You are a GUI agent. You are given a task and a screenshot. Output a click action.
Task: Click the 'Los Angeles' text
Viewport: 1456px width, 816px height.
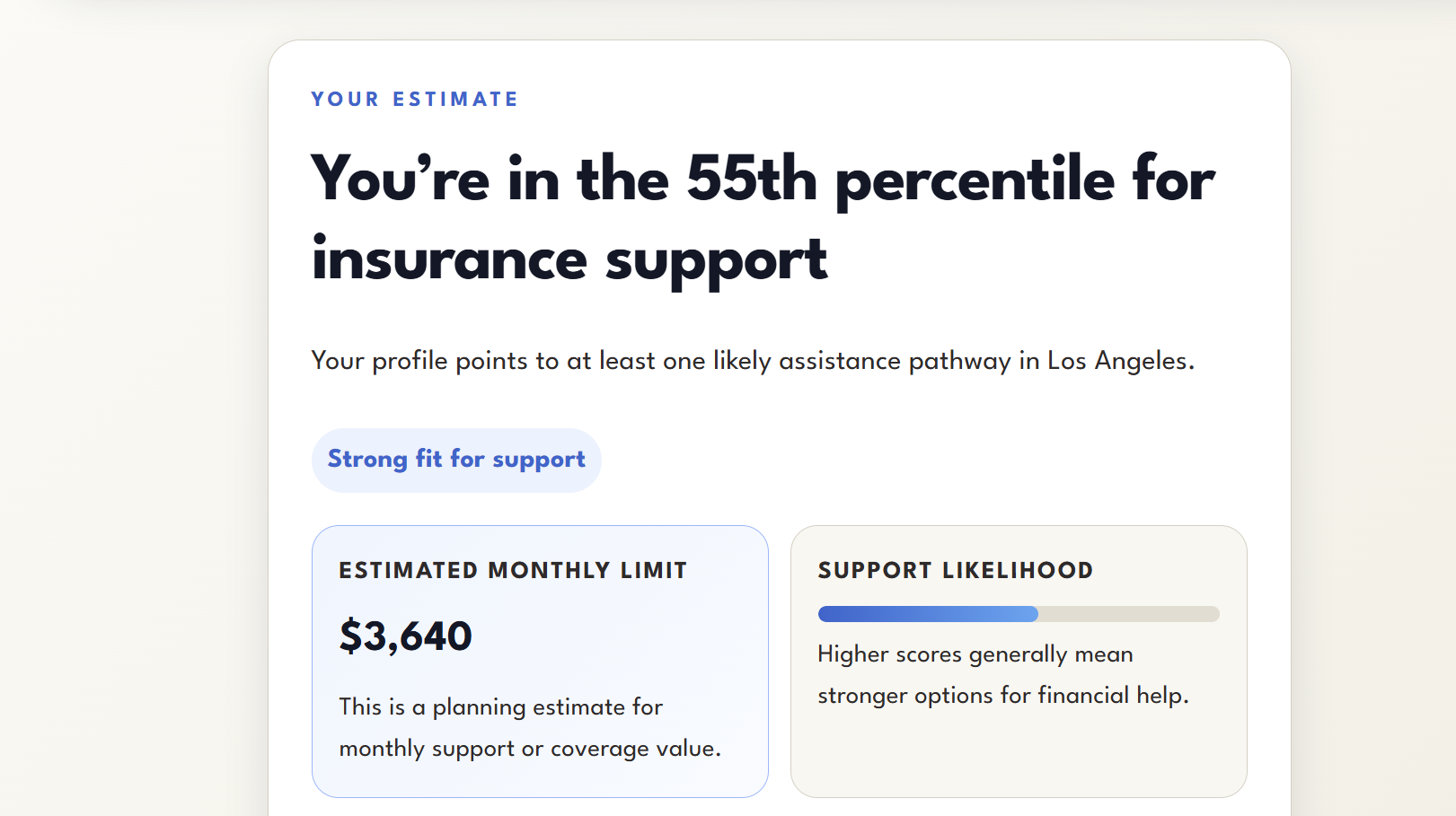[1121, 361]
